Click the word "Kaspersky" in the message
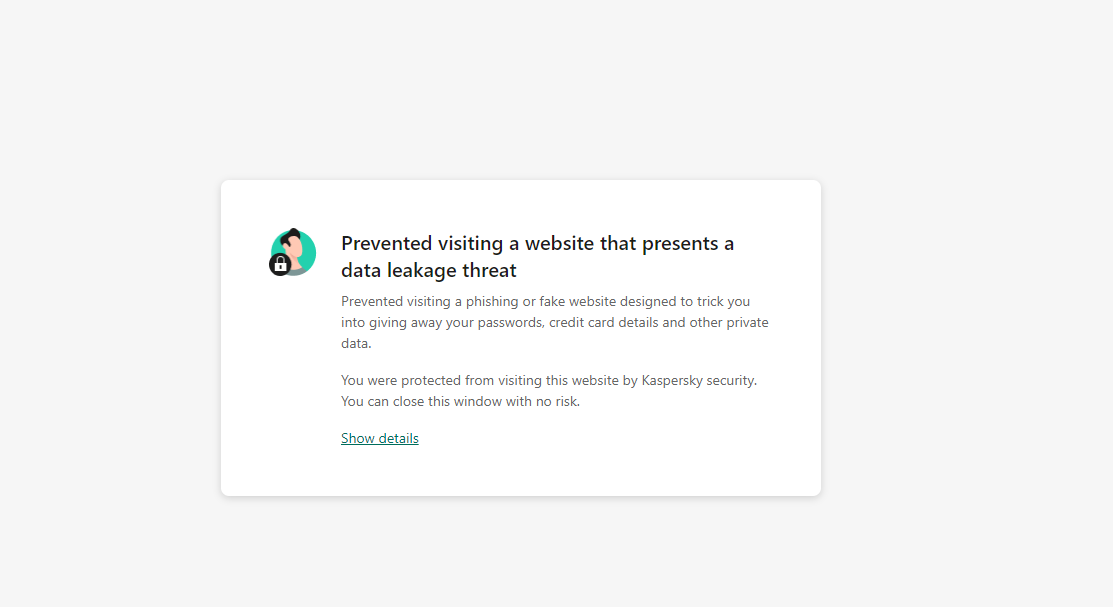Image resolution: width=1113 pixels, height=607 pixels. pos(671,381)
